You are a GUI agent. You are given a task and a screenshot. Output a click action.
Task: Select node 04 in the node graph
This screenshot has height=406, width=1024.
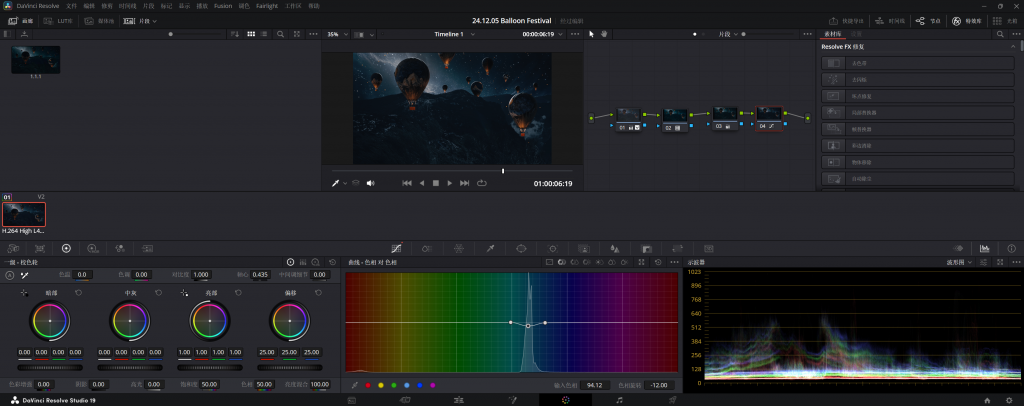click(x=768, y=117)
